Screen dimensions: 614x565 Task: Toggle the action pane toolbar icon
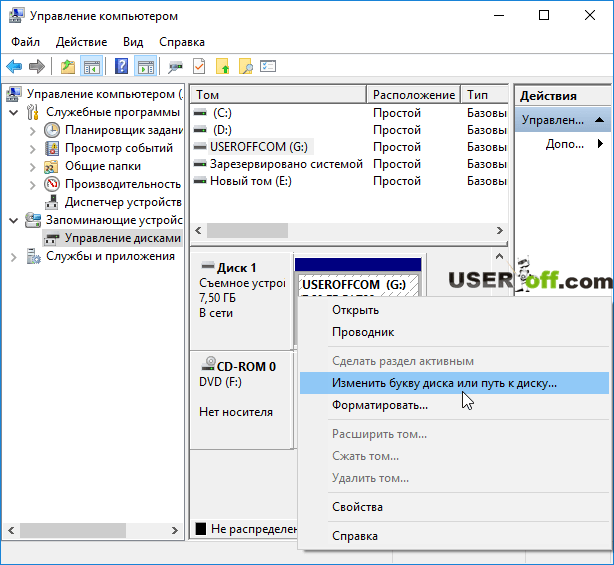(x=146, y=66)
